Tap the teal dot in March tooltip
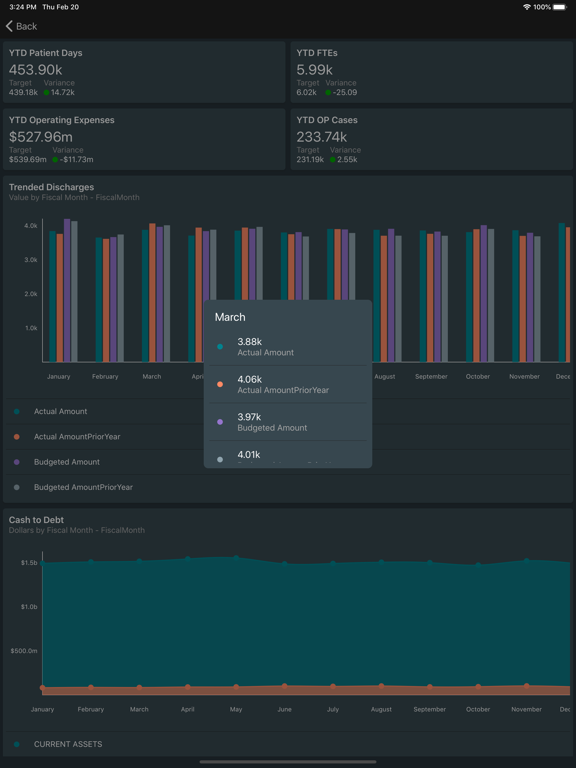The image size is (576, 768). [220, 347]
